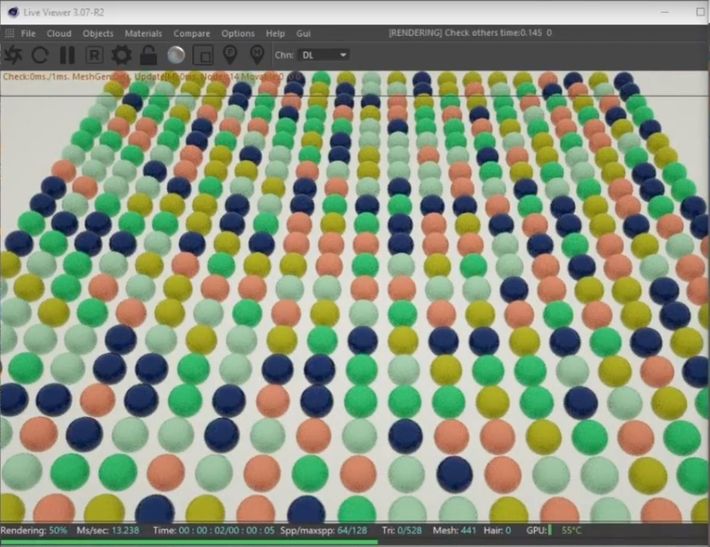Click the Ms/sec: 13.238 status value
The height and width of the screenshot is (547, 710).
[108, 530]
